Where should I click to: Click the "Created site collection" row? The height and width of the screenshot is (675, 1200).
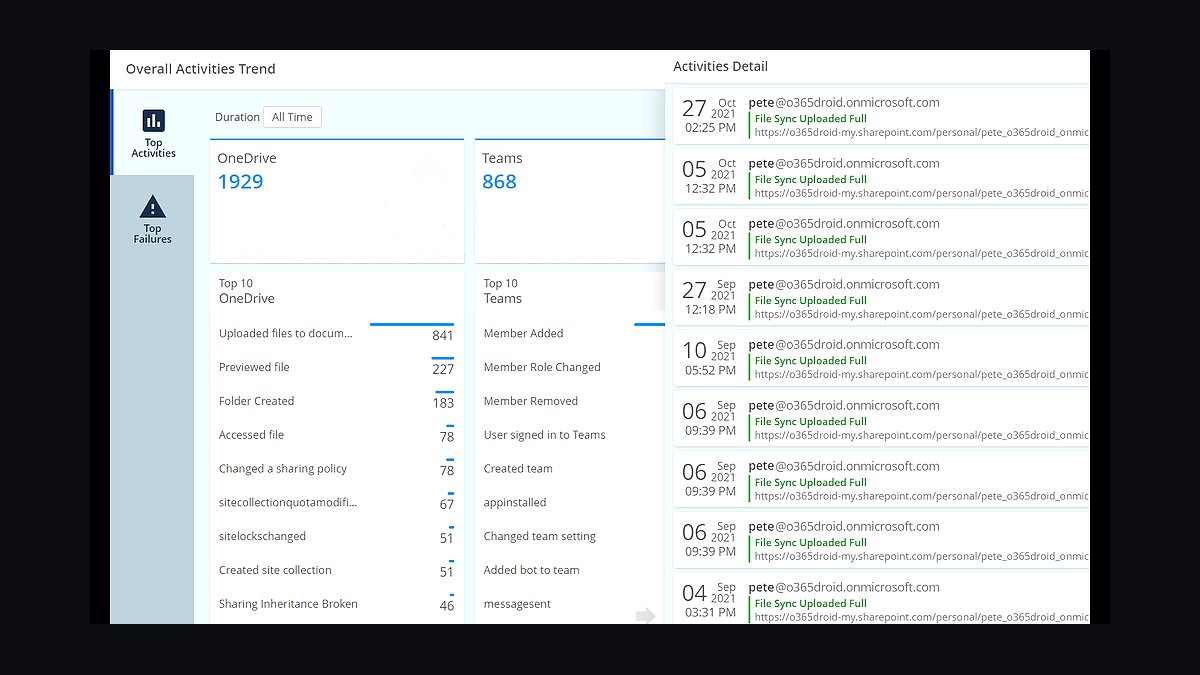pos(336,571)
